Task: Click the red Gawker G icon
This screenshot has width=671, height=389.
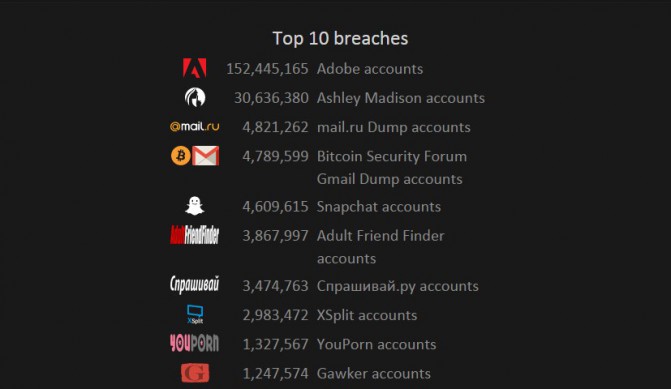Action: pyautogui.click(x=195, y=373)
